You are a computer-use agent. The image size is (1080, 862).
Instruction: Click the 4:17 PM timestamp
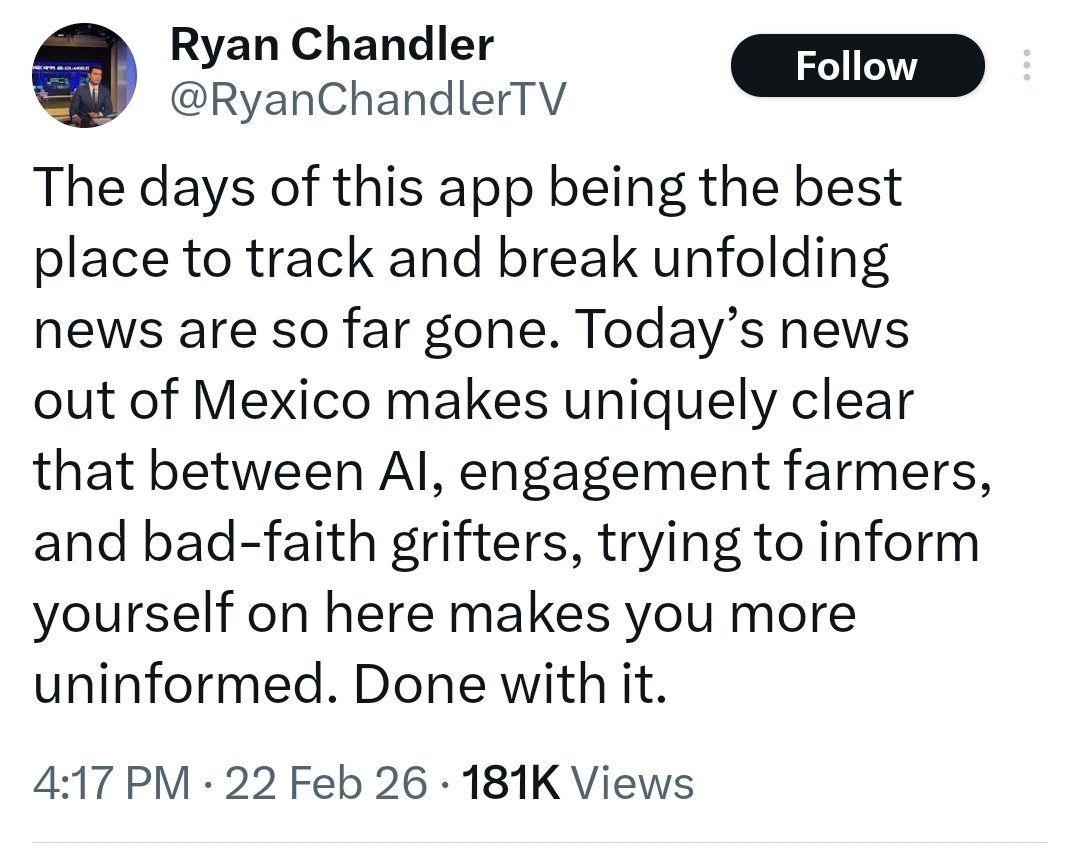pyautogui.click(x=111, y=782)
